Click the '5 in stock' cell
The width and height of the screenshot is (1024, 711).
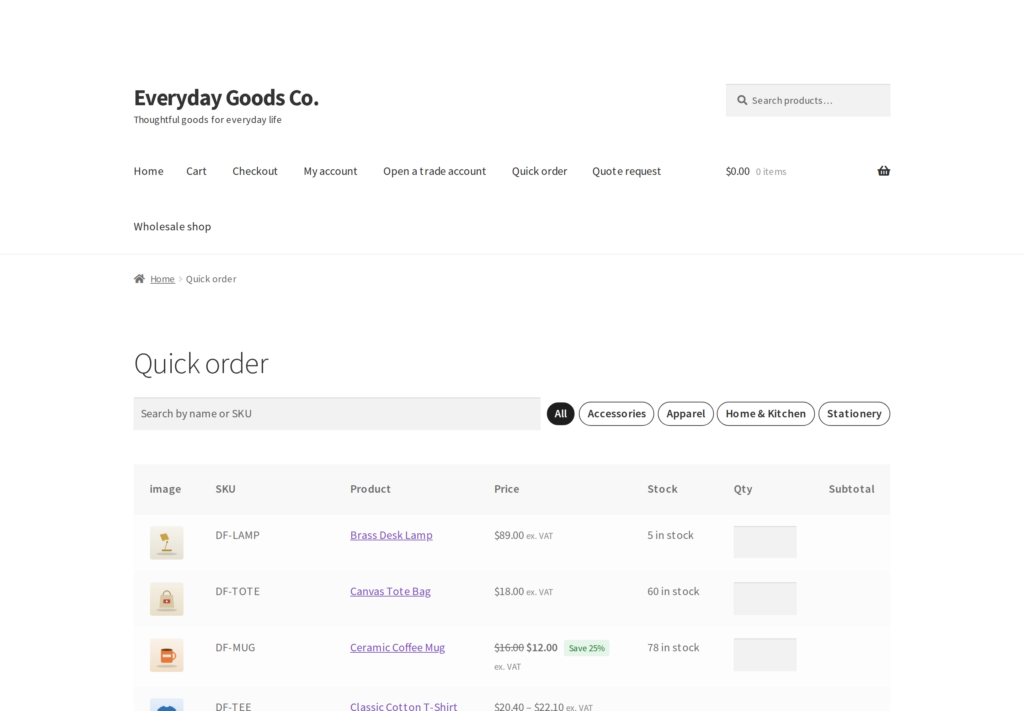point(670,535)
